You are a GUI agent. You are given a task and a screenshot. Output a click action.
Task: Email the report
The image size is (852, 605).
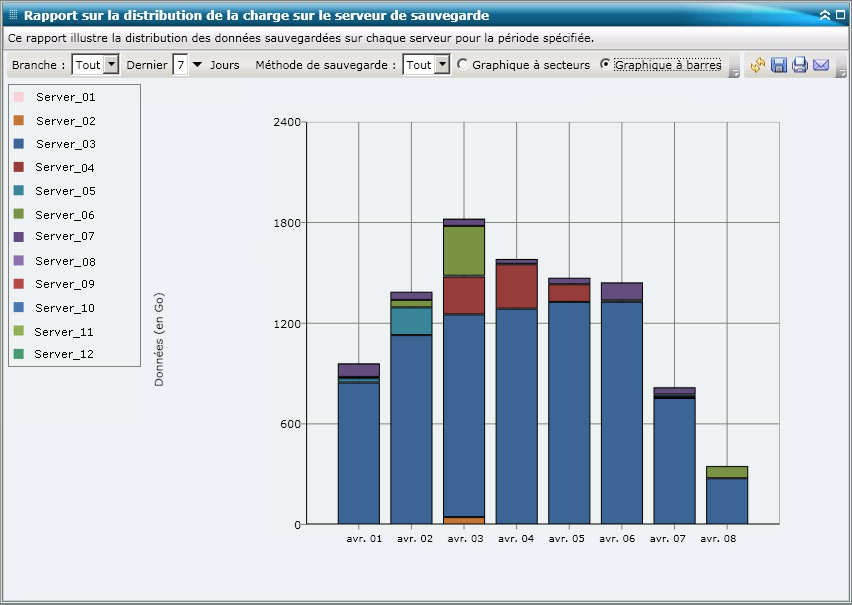[x=822, y=64]
